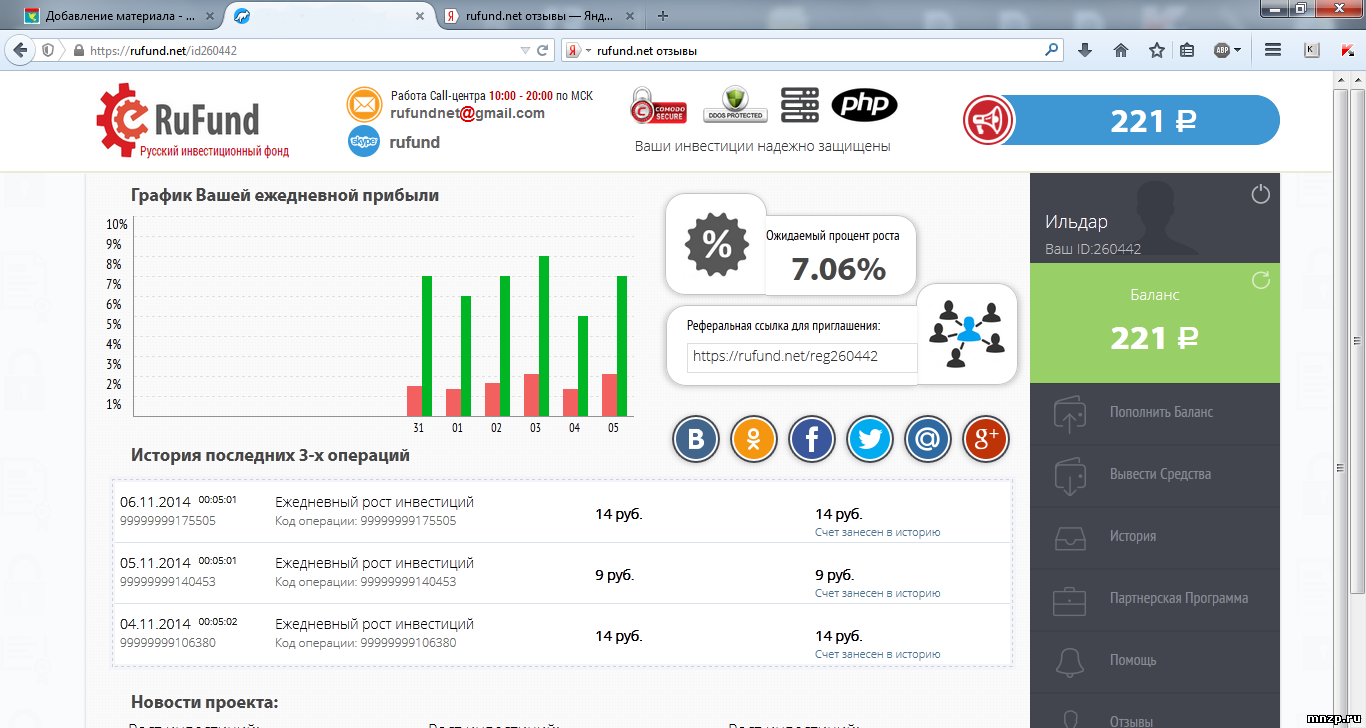The width and height of the screenshot is (1366, 728).
Task: Click 'Счет занесен в историю' for 04.11.2014
Action: pyautogui.click(x=877, y=654)
